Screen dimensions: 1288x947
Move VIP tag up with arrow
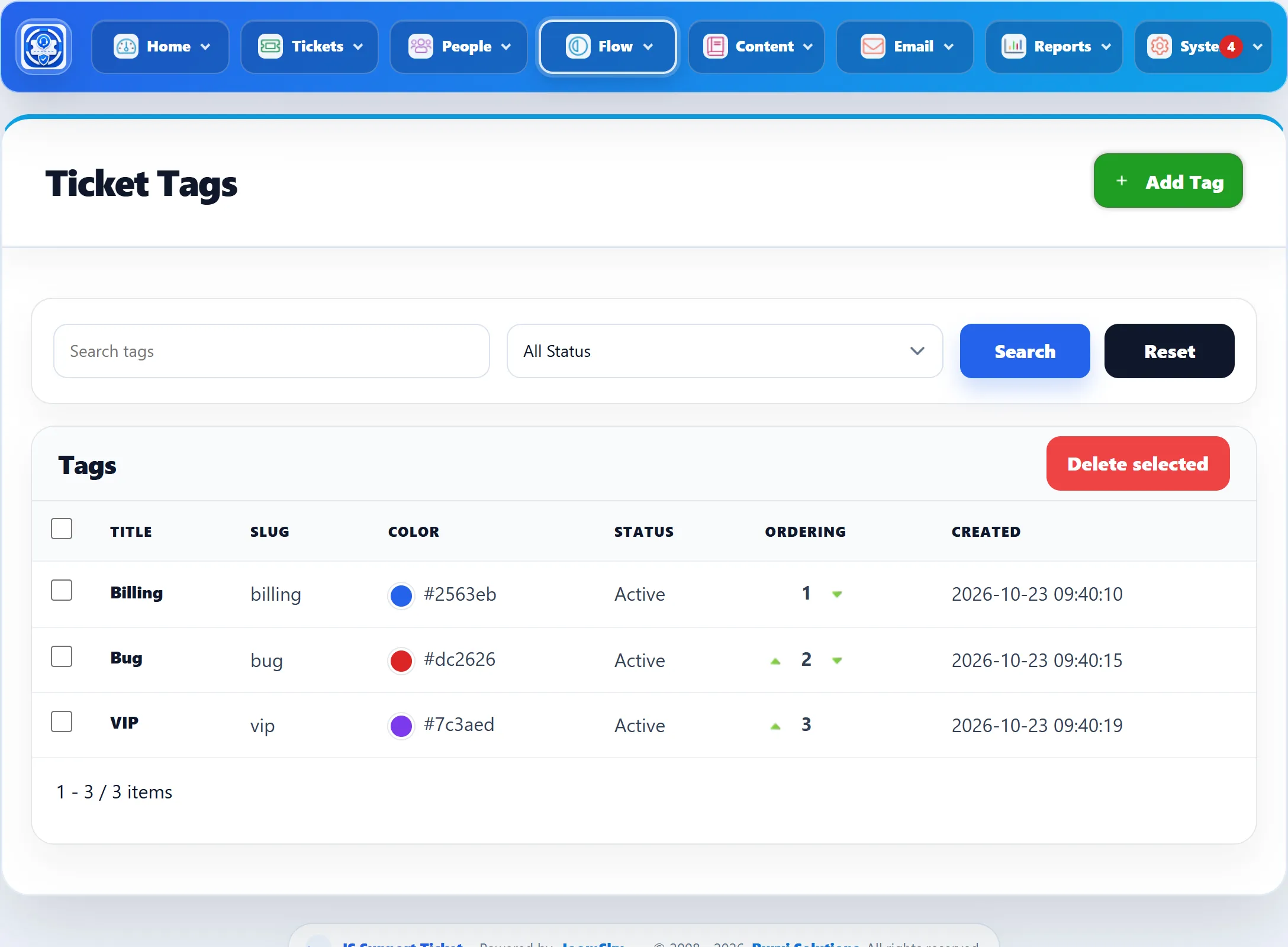[x=775, y=726]
